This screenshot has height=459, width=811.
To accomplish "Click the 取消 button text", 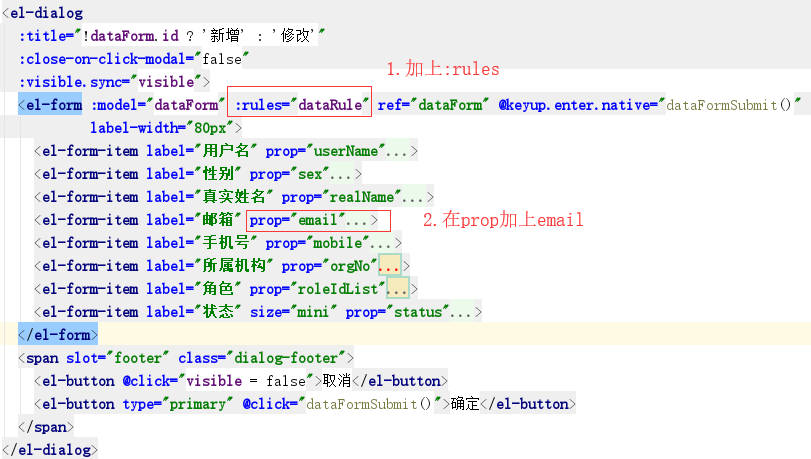I will [337, 381].
